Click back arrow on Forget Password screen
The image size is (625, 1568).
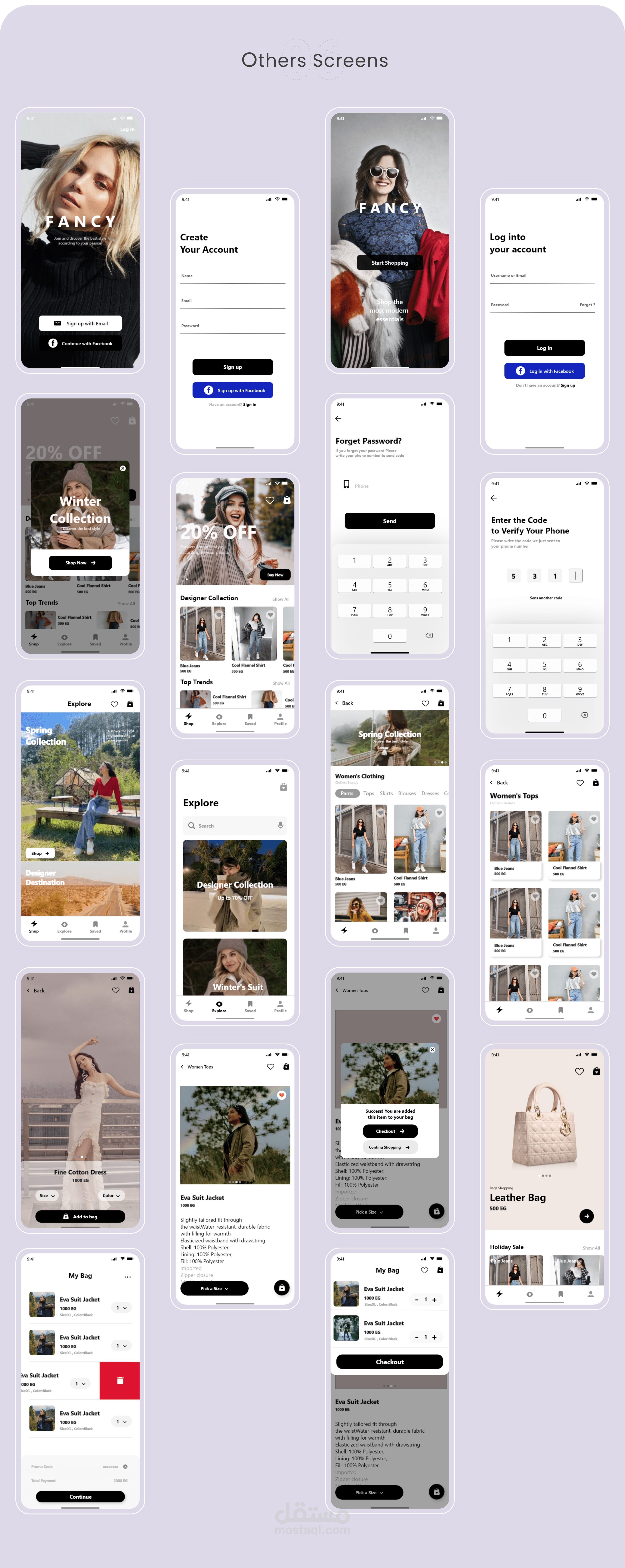338,419
